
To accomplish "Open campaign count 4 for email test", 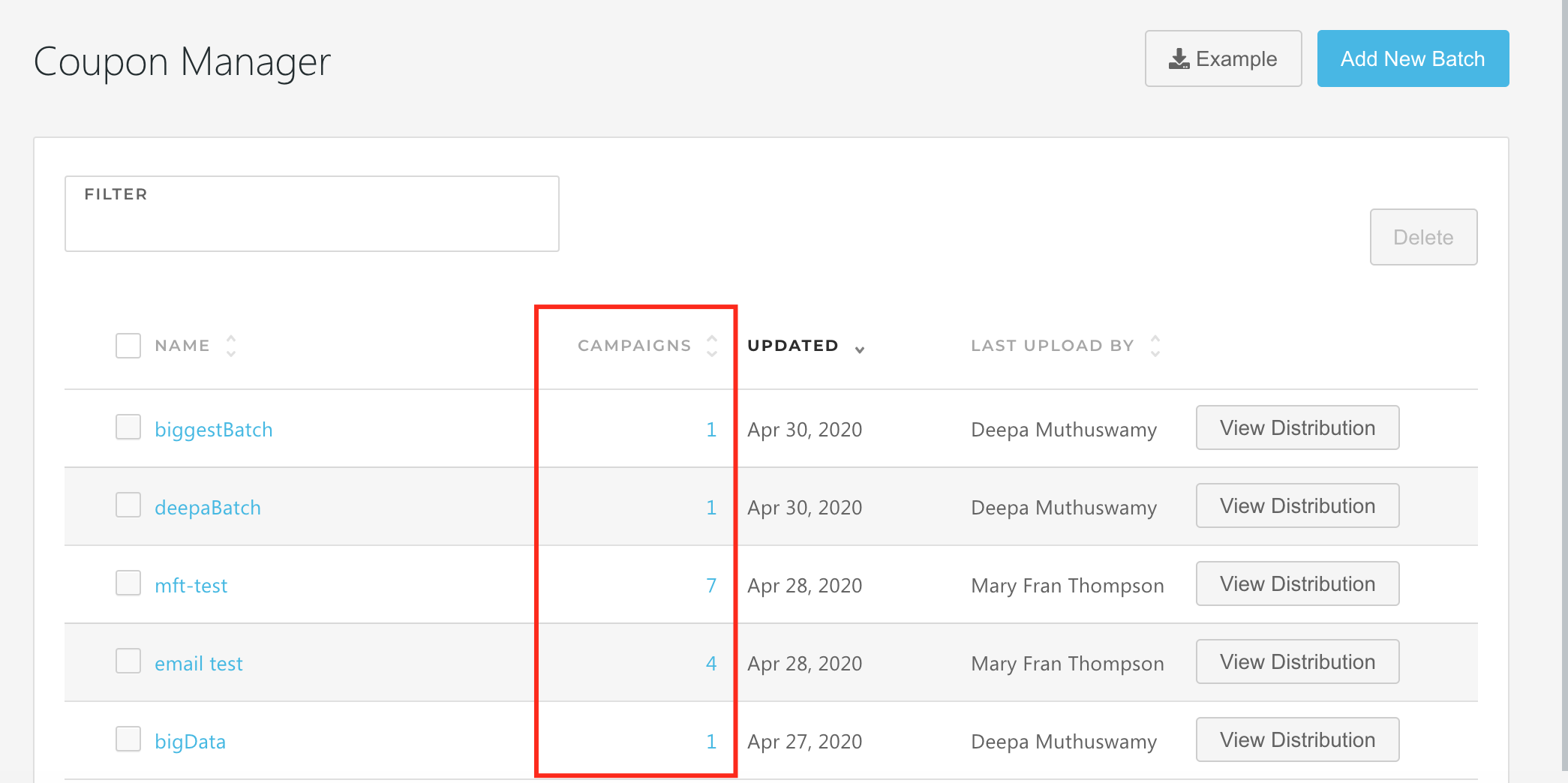I will pyautogui.click(x=710, y=664).
